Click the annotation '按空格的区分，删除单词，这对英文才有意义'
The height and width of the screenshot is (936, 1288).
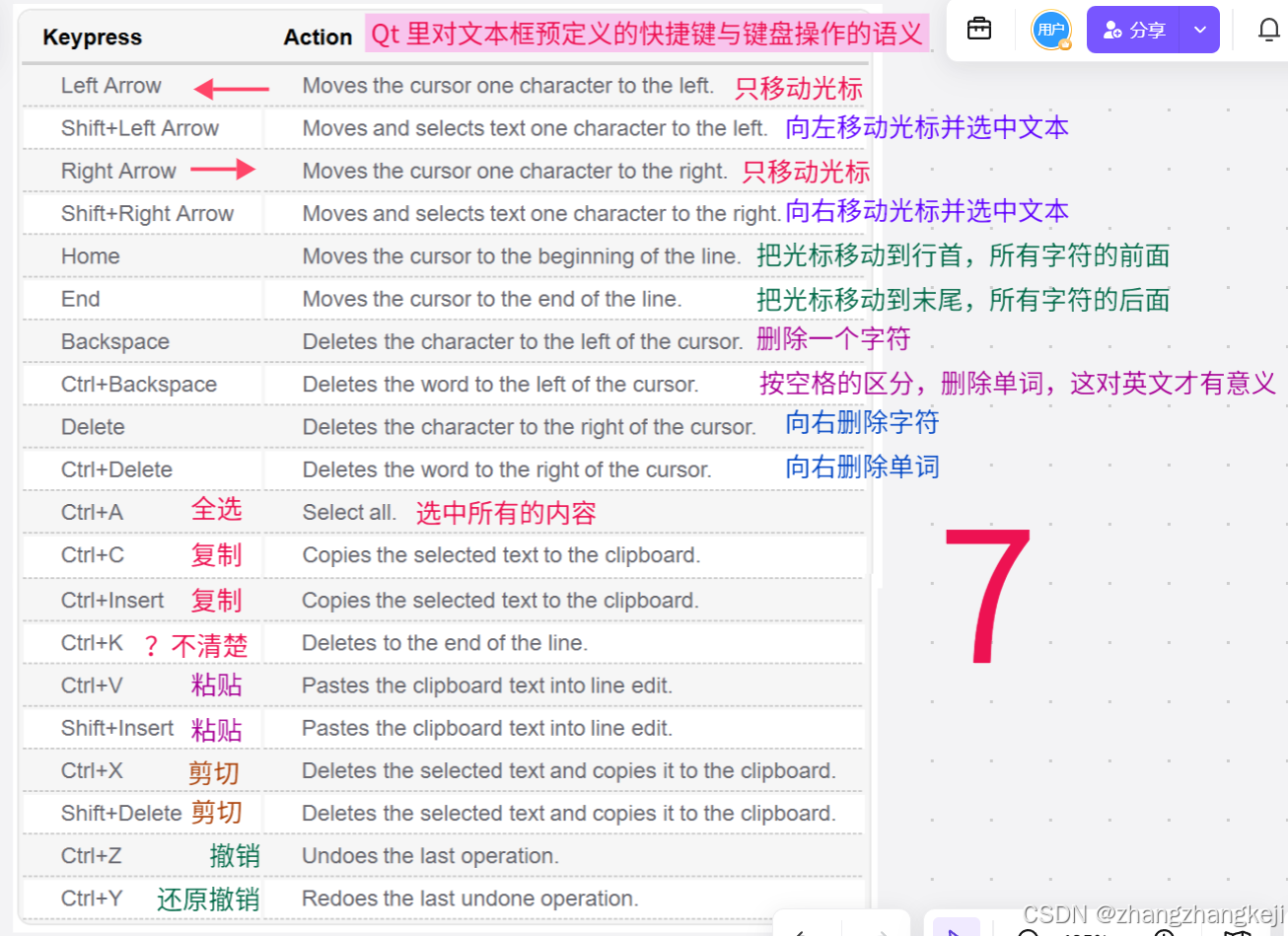coord(1018,383)
